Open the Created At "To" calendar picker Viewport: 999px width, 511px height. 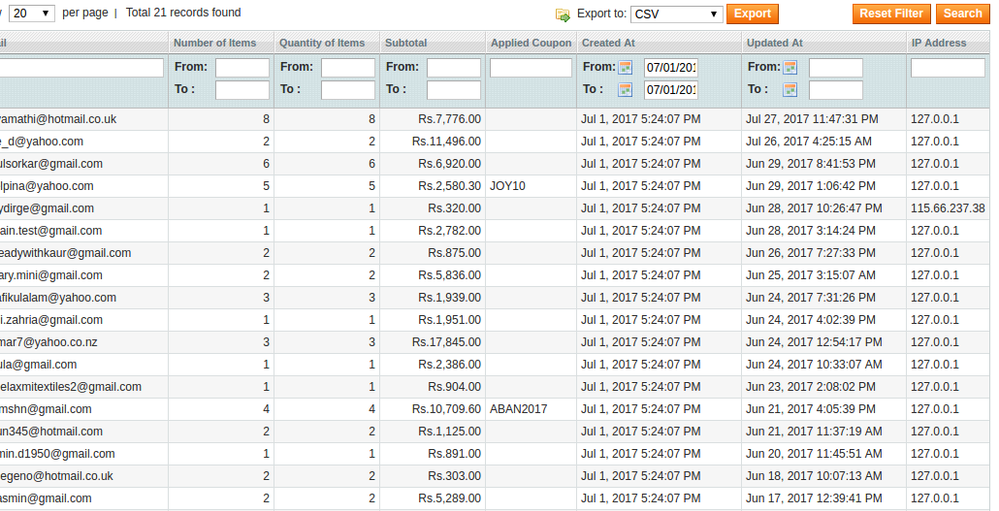(626, 90)
